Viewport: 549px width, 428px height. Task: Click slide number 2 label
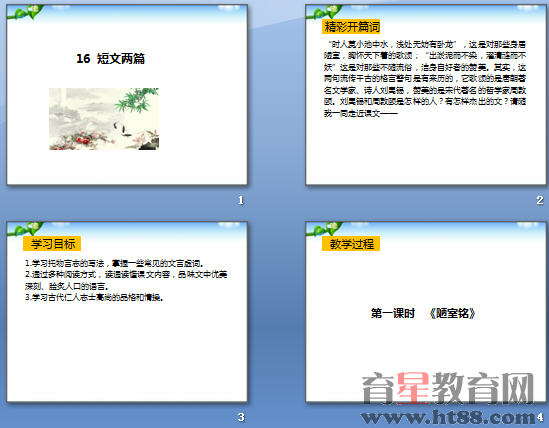click(x=540, y=200)
